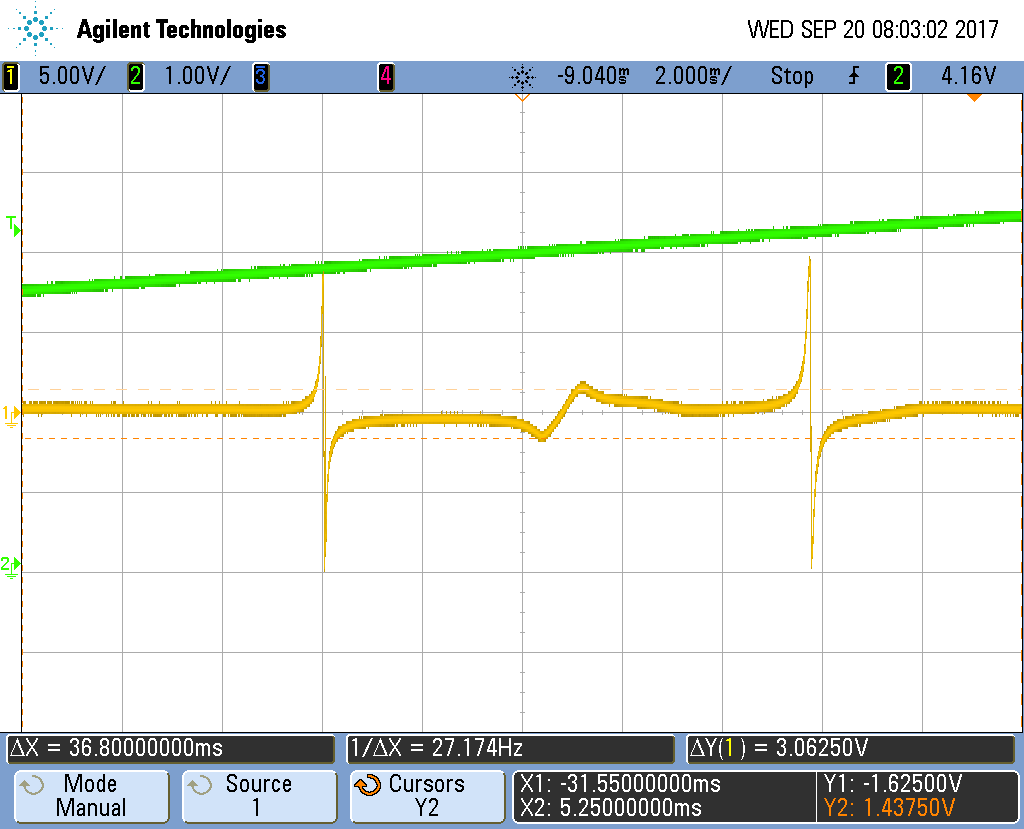Select the highlighted Y2 cursor value
This screenshot has width=1024, height=829.
coord(890,808)
